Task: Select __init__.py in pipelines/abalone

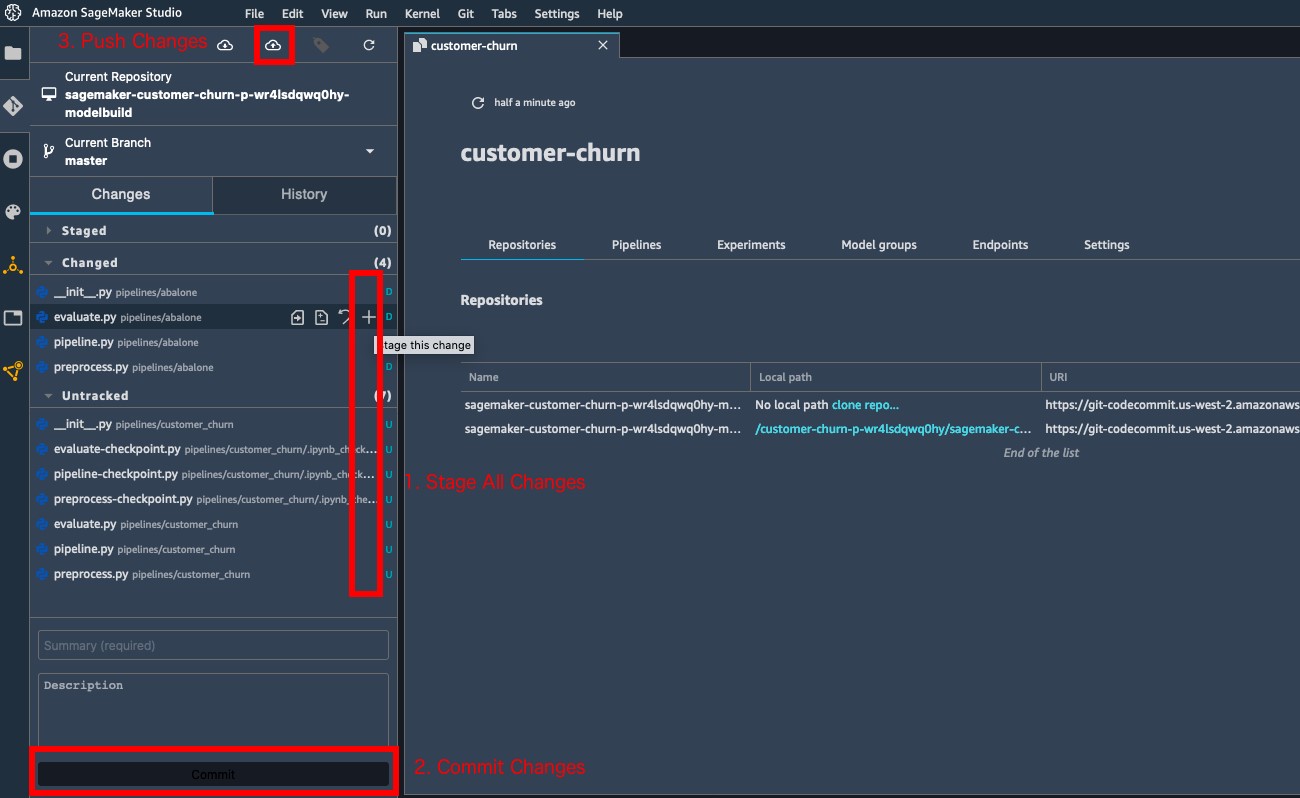Action: (213, 292)
